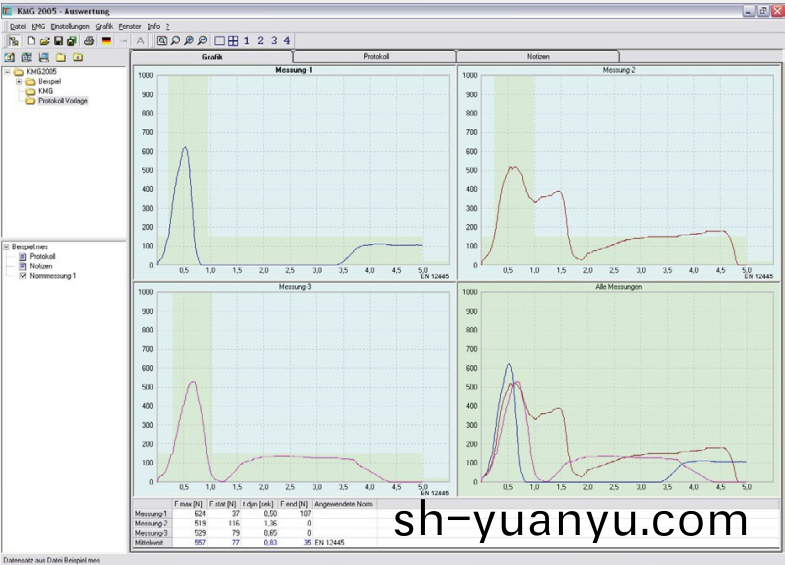Click the single graph layout icon

pyautogui.click(x=220, y=41)
